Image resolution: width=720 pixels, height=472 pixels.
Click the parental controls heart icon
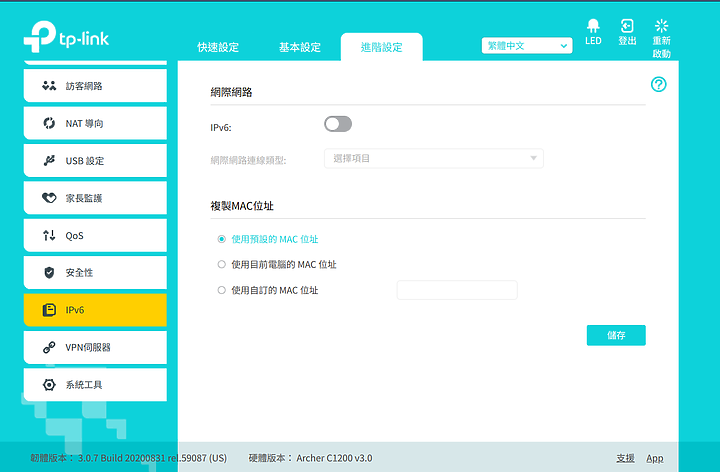(49, 198)
